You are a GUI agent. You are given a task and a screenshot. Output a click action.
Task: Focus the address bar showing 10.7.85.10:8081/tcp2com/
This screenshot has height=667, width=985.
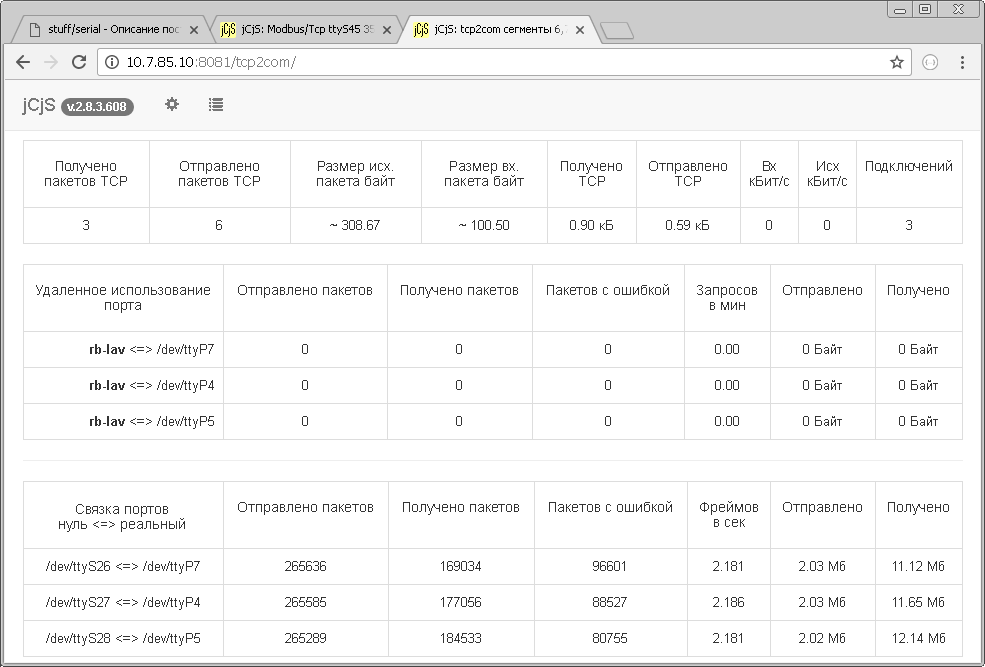tap(500, 62)
